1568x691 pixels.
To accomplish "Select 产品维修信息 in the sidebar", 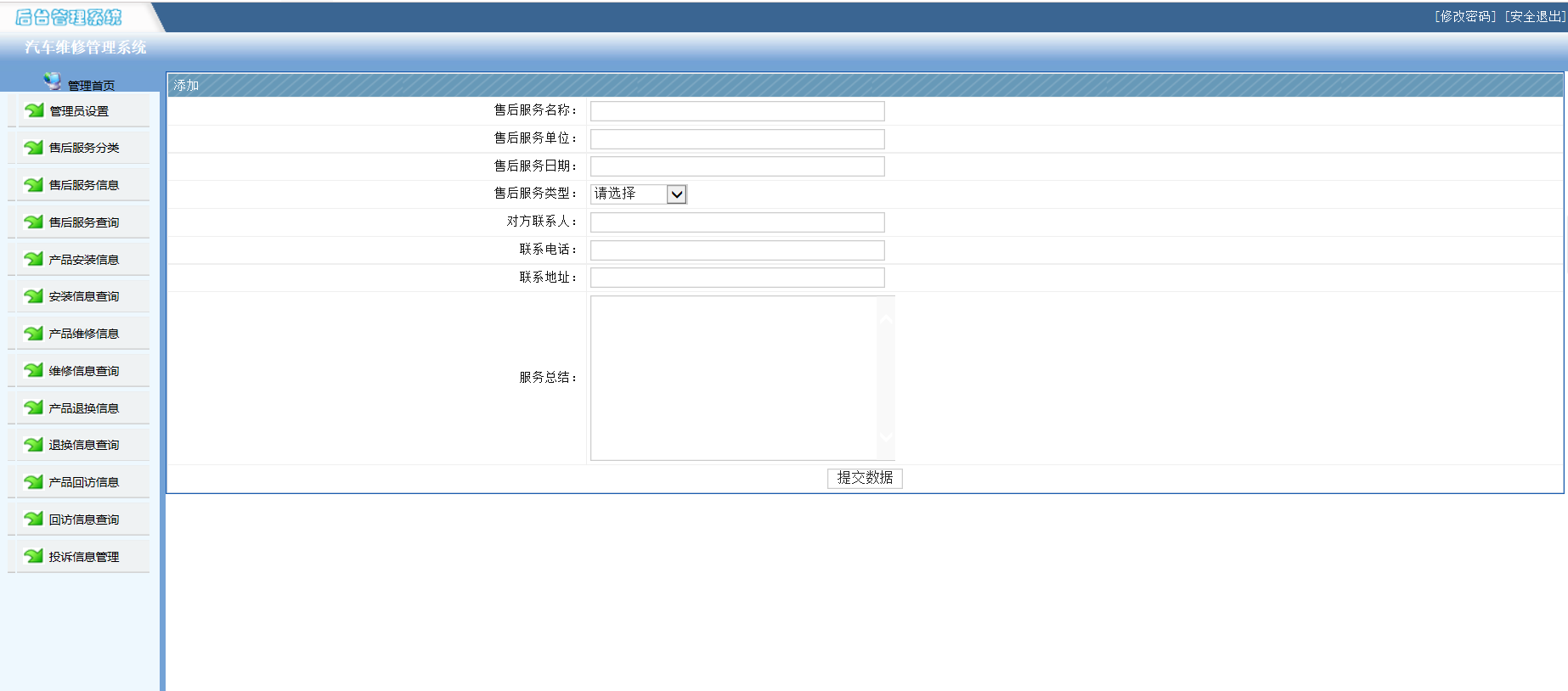I will 84,334.
